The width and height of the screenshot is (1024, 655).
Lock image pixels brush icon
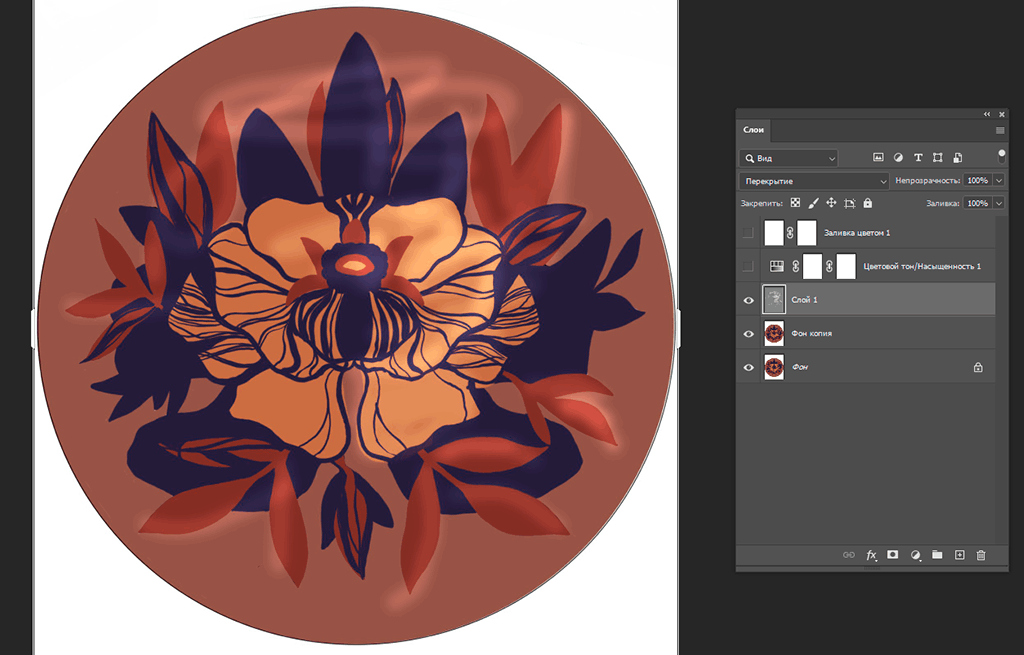813,203
